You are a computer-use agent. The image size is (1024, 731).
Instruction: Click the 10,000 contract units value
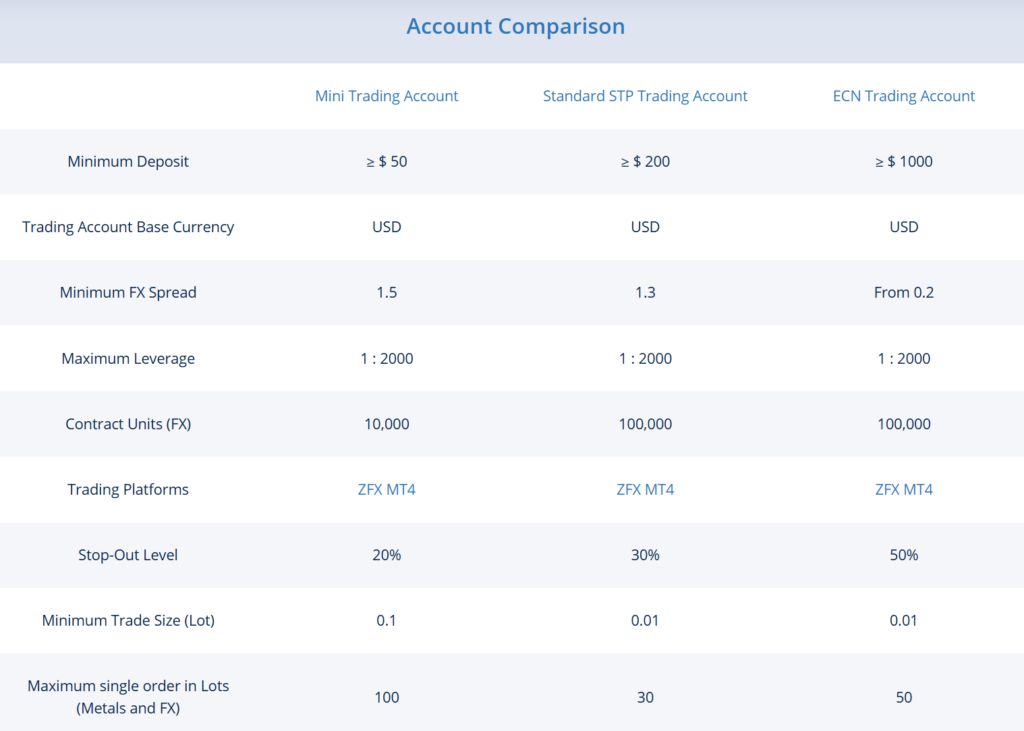386,424
